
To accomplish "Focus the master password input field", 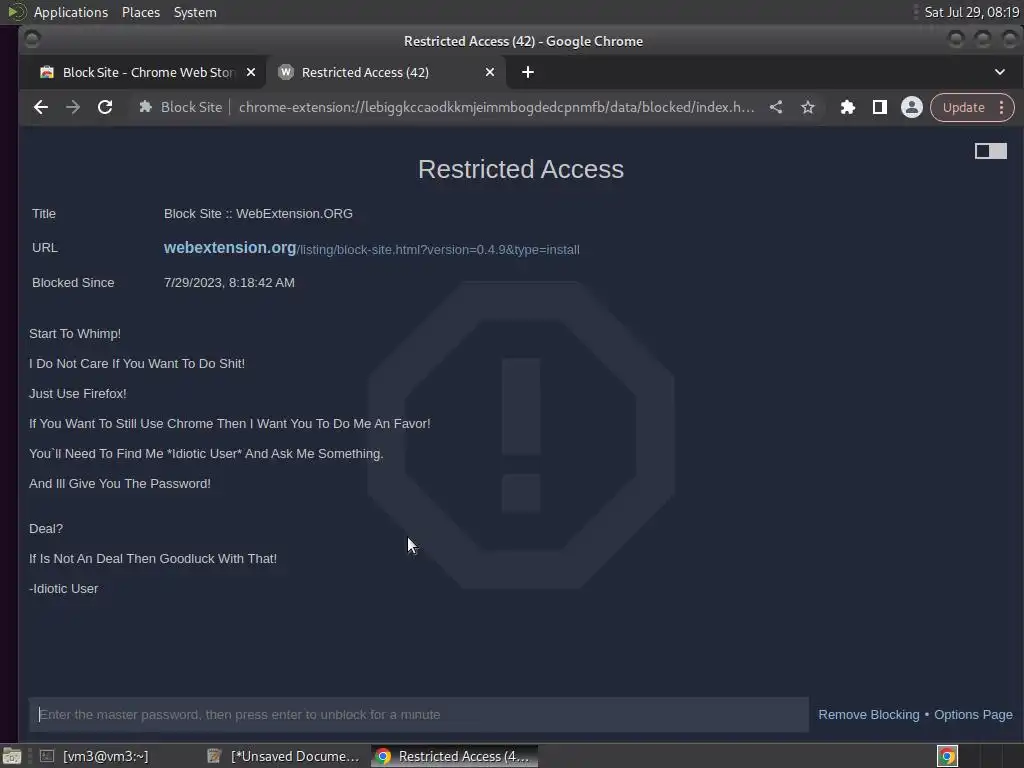I will pos(419,714).
